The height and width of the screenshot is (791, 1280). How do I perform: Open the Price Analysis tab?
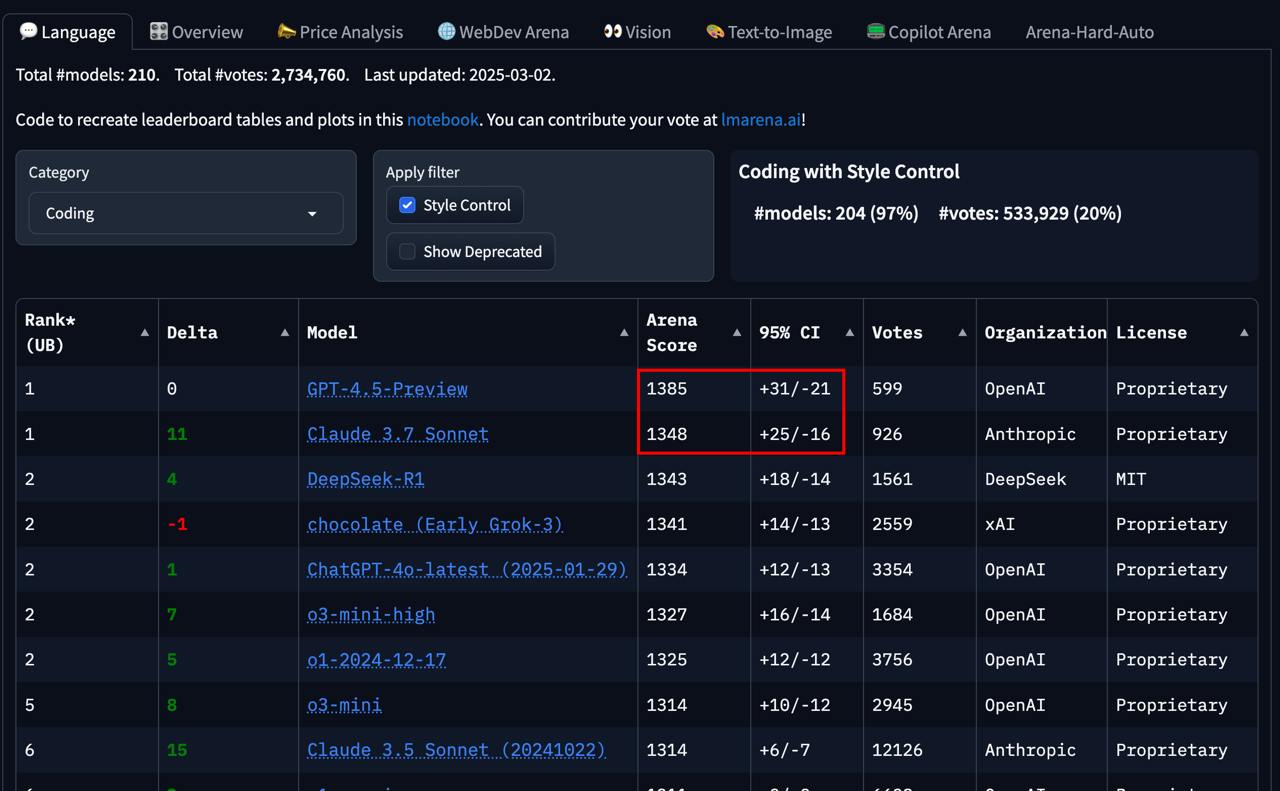coord(340,32)
